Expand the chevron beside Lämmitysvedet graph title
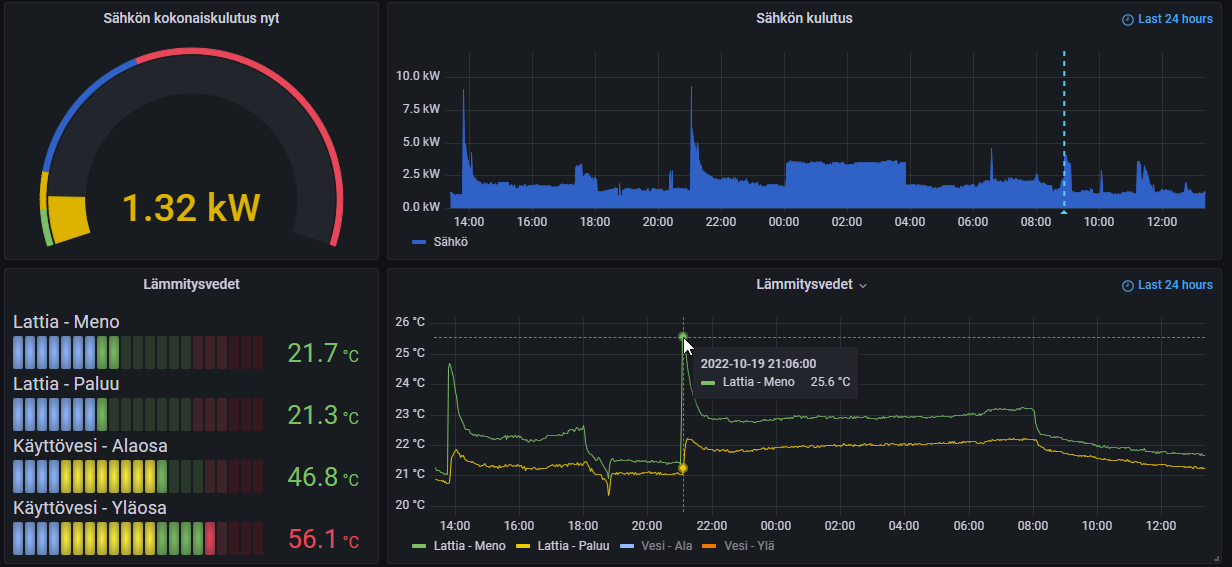Viewport: 1232px width, 567px height. (x=863, y=286)
